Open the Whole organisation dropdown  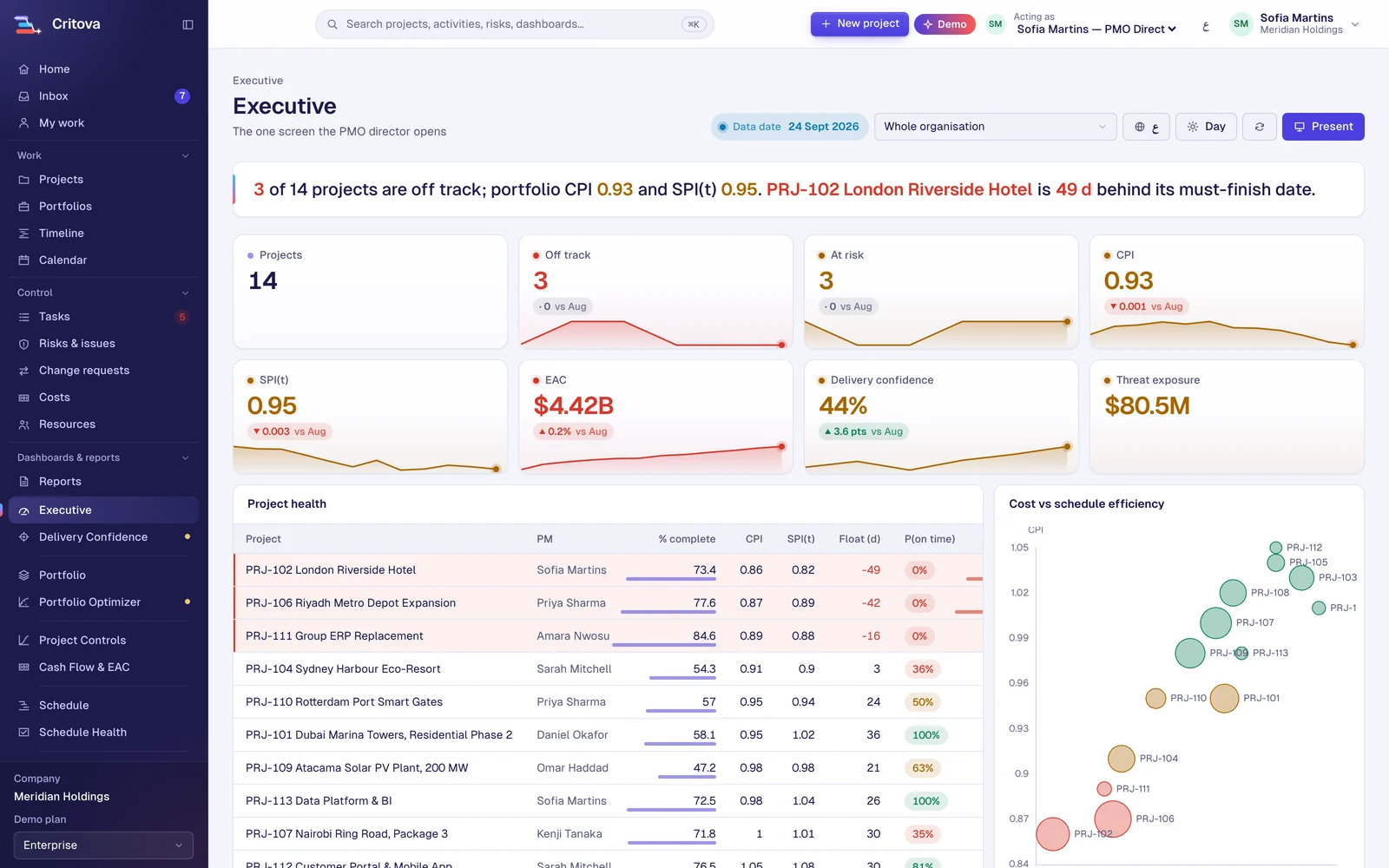(995, 127)
